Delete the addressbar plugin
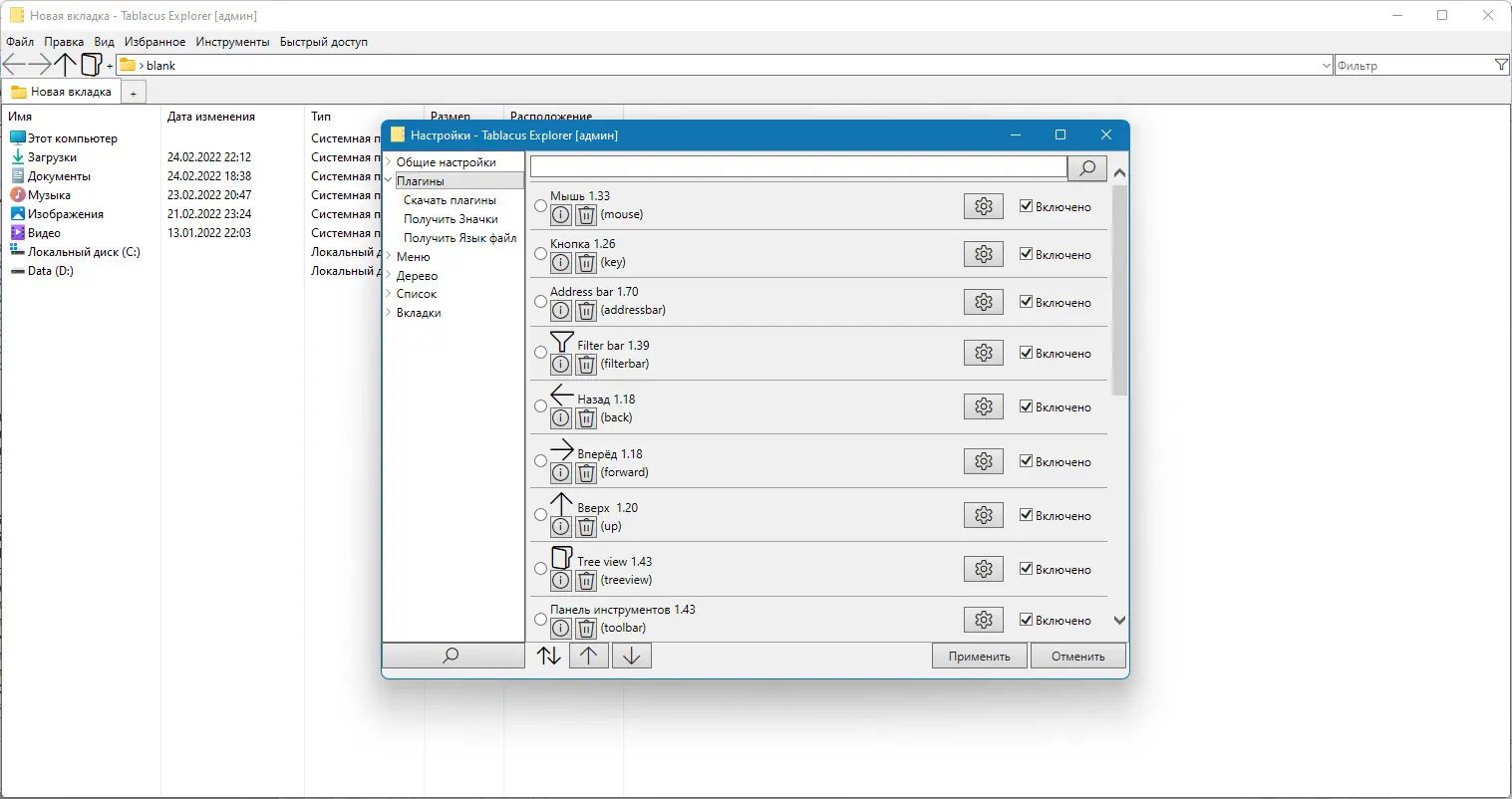This screenshot has height=799, width=1512. pyautogui.click(x=586, y=311)
